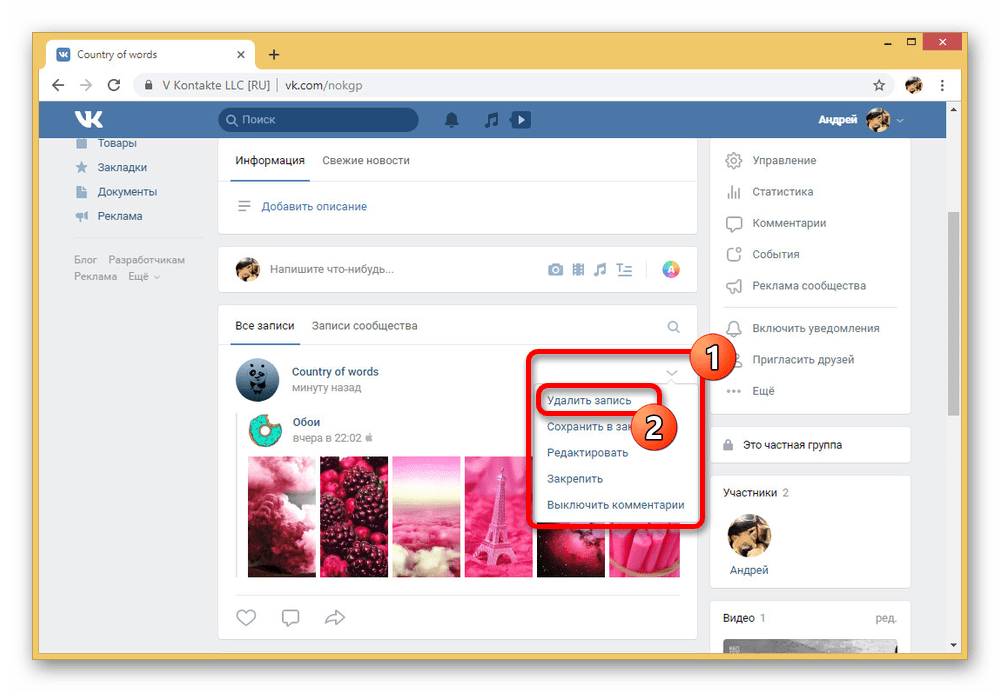Open the music note icon in header

pos(491,120)
